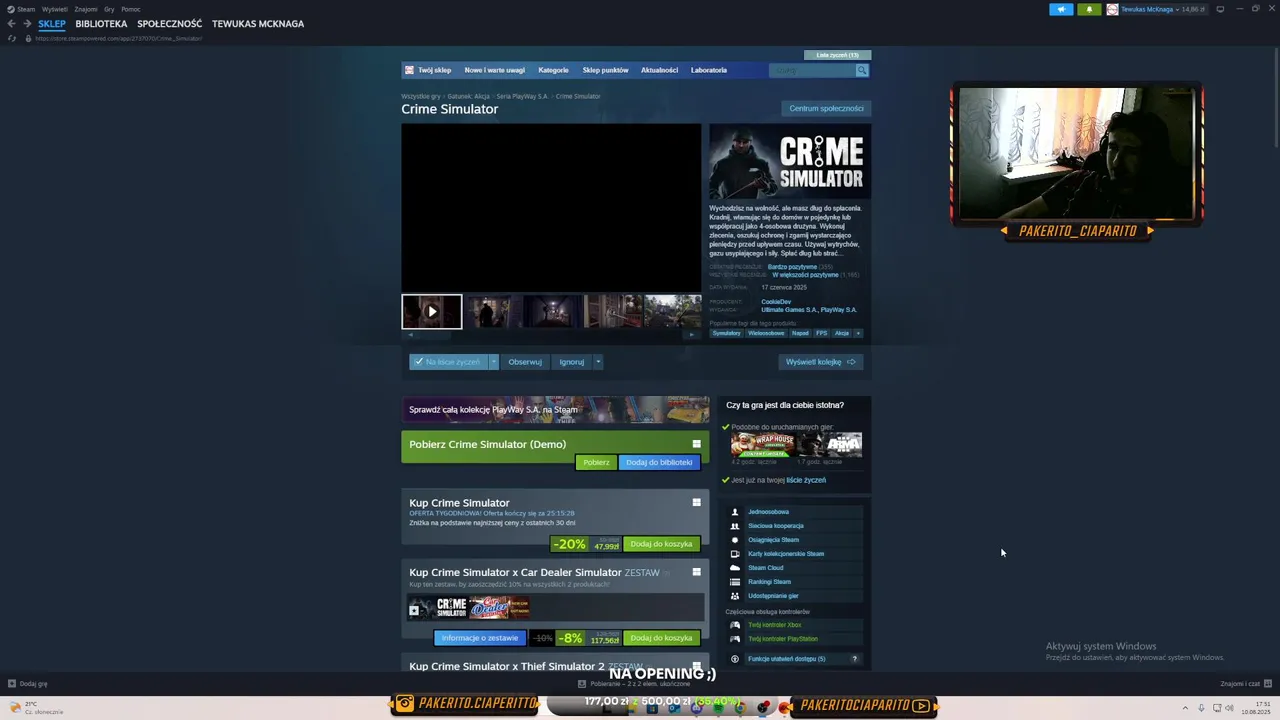Click Windows icon in Kup Crime Simulator box
Screen dimensions: 1280x720
(696, 502)
